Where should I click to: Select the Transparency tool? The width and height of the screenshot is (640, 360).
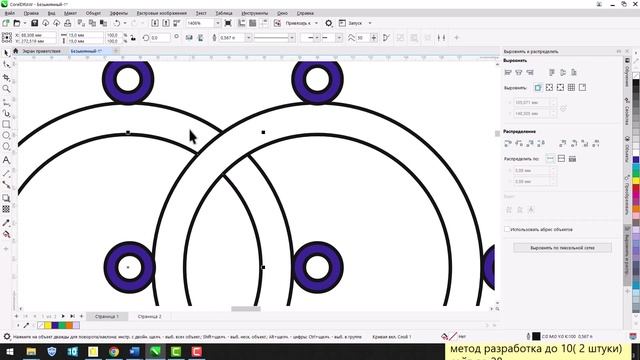pos(6,209)
